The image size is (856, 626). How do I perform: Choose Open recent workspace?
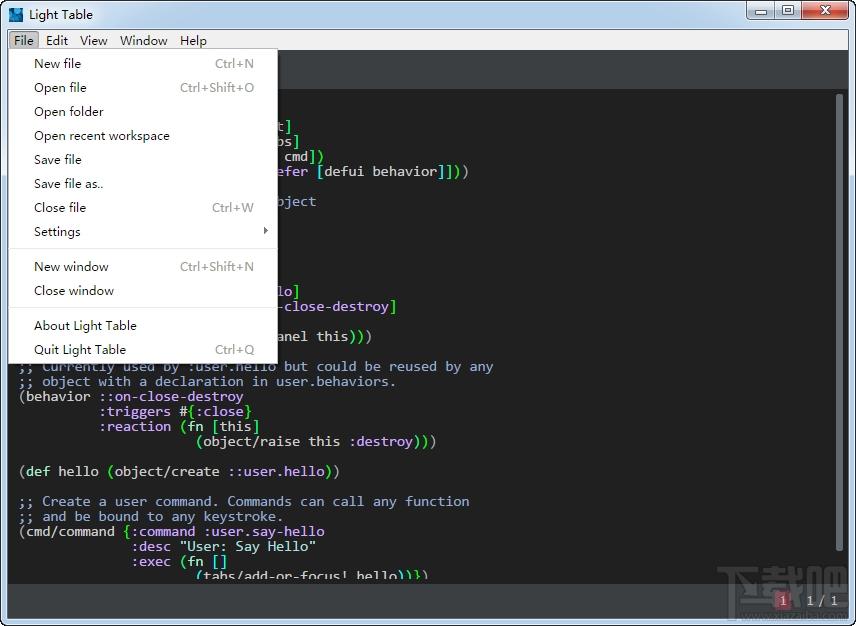pos(143,136)
